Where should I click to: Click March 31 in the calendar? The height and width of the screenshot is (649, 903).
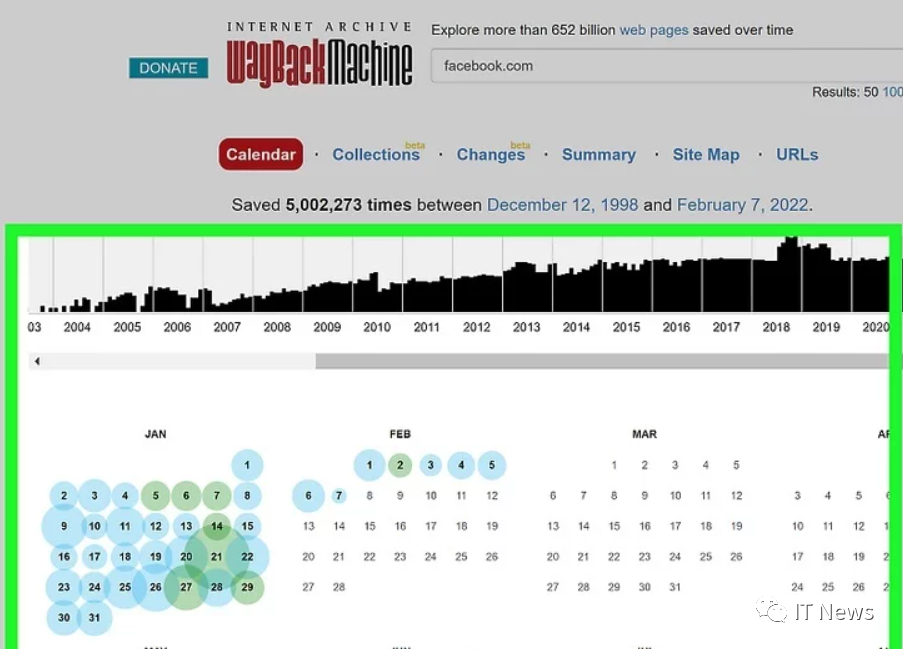point(675,587)
